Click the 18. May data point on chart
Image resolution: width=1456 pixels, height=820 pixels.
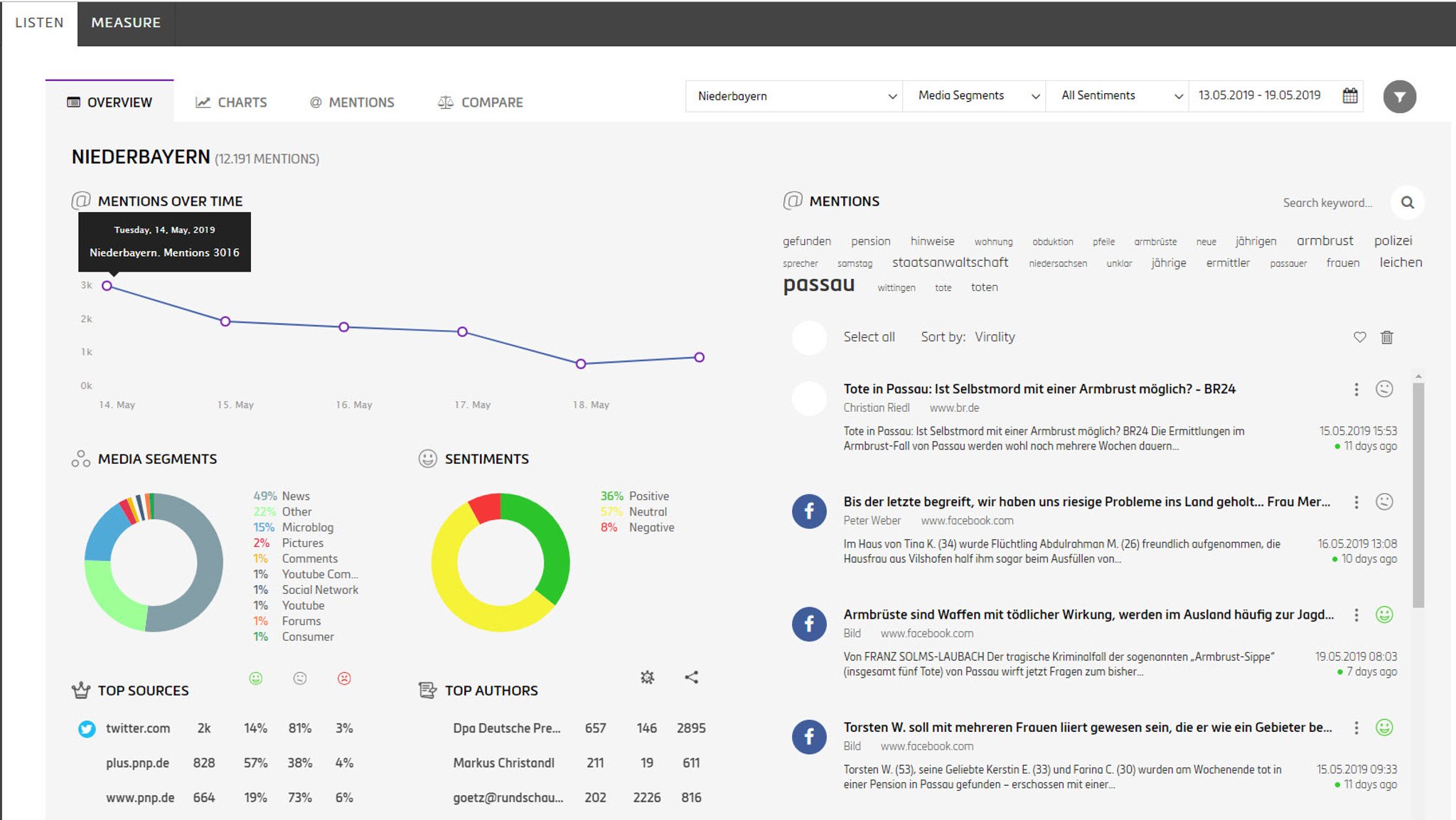click(581, 363)
